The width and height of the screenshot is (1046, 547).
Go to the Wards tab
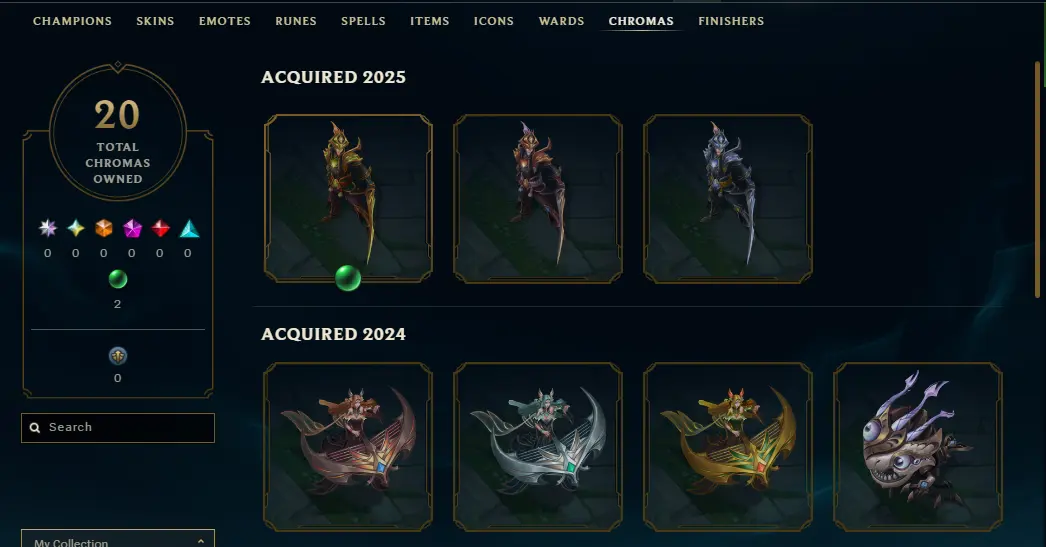(x=562, y=21)
